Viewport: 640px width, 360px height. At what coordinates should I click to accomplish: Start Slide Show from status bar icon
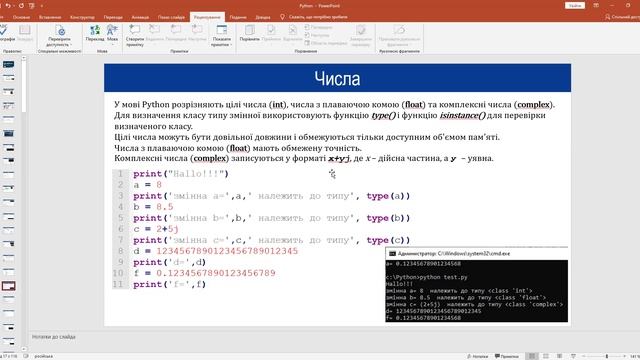(573, 356)
